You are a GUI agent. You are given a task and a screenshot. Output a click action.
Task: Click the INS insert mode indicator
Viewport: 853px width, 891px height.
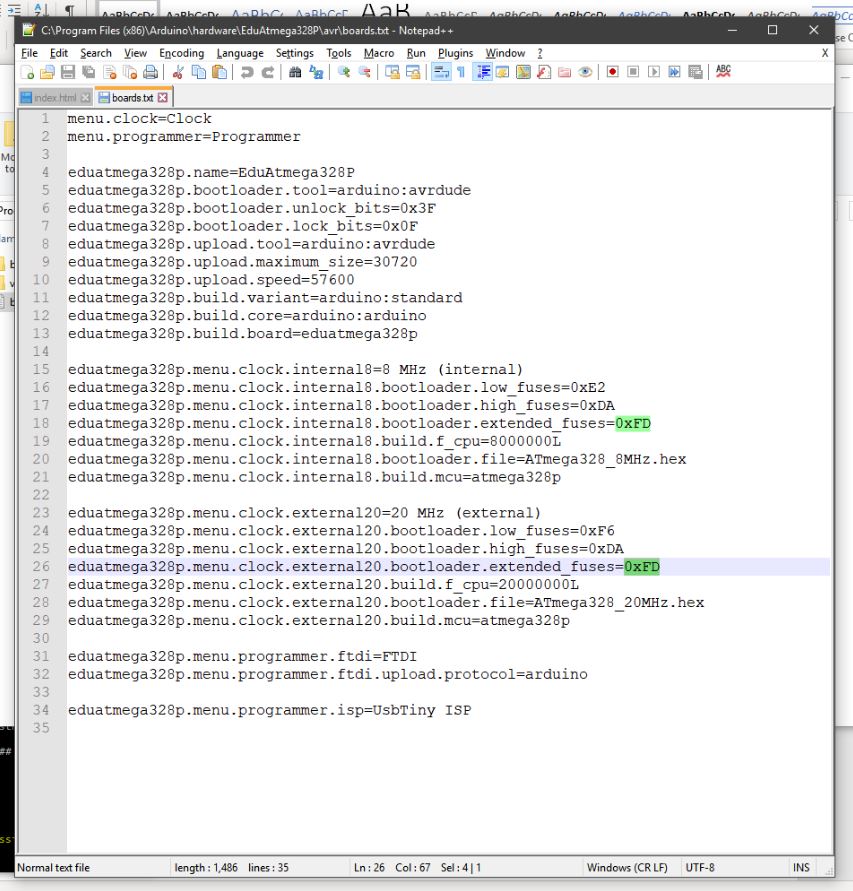coord(801,868)
